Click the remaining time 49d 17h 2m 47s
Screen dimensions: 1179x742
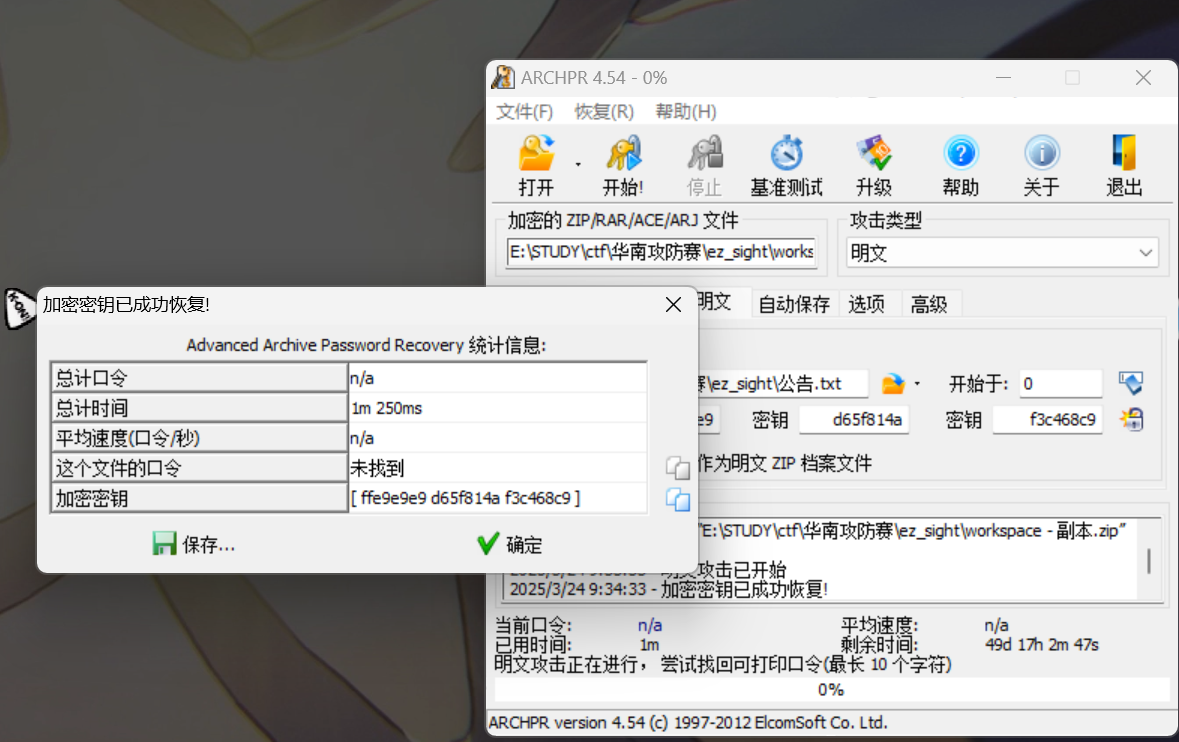(x=1041, y=645)
